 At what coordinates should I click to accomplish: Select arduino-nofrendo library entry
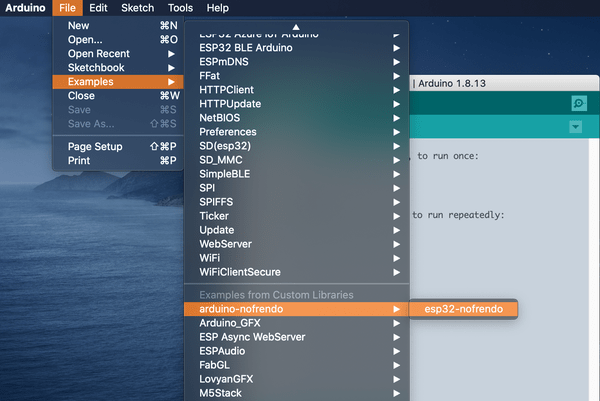[297, 309]
